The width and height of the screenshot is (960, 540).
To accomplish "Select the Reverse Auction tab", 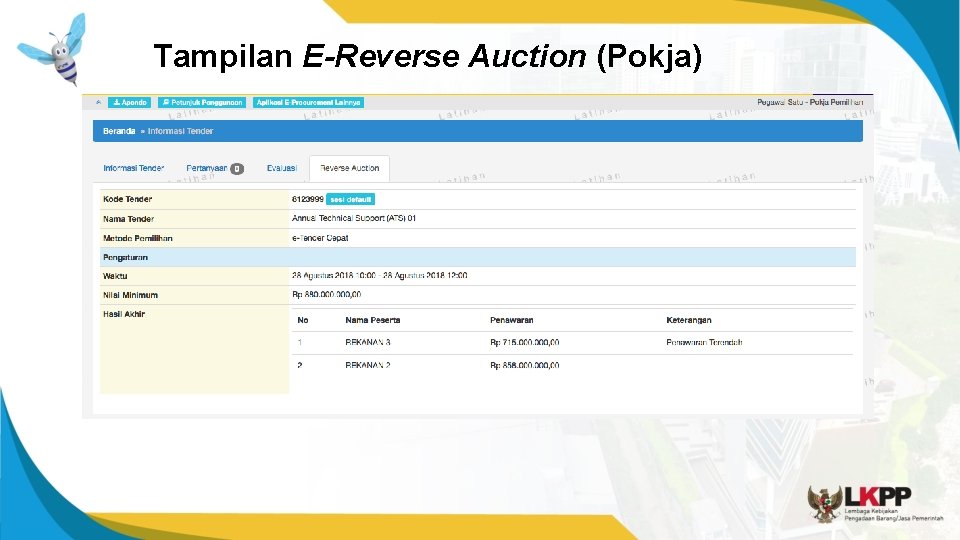I will pyautogui.click(x=350, y=168).
